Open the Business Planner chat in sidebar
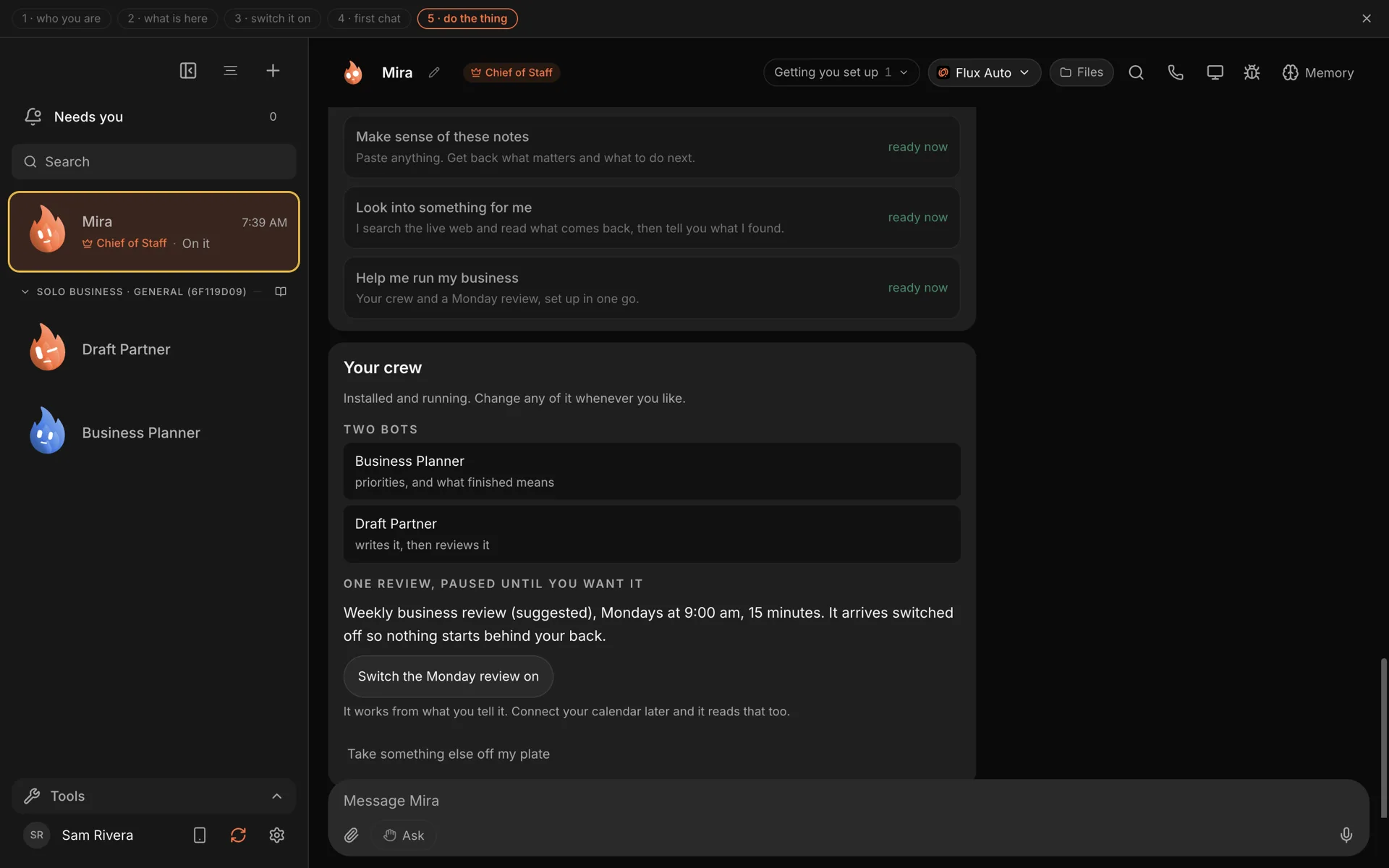The width and height of the screenshot is (1389, 868). (154, 432)
